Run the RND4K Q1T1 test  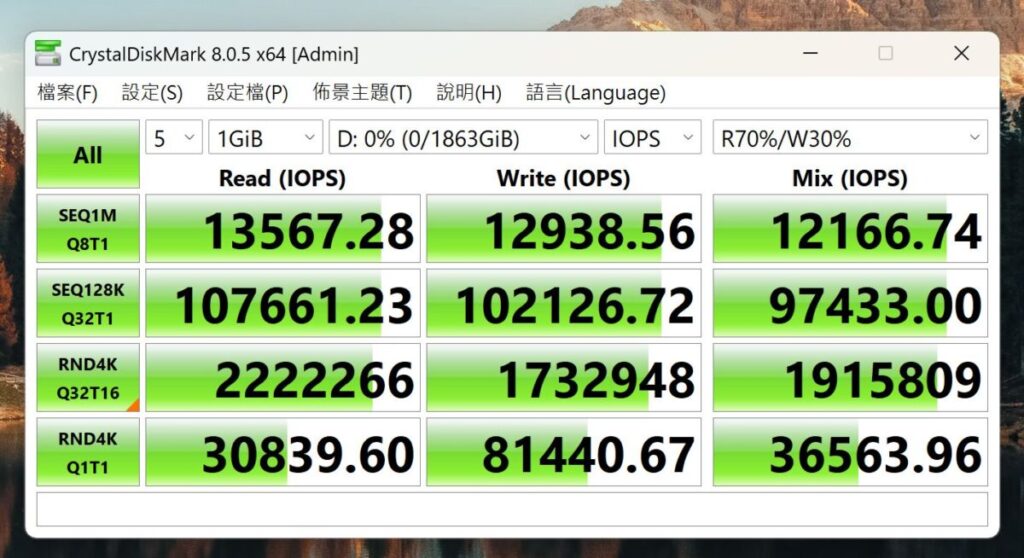click(x=88, y=452)
